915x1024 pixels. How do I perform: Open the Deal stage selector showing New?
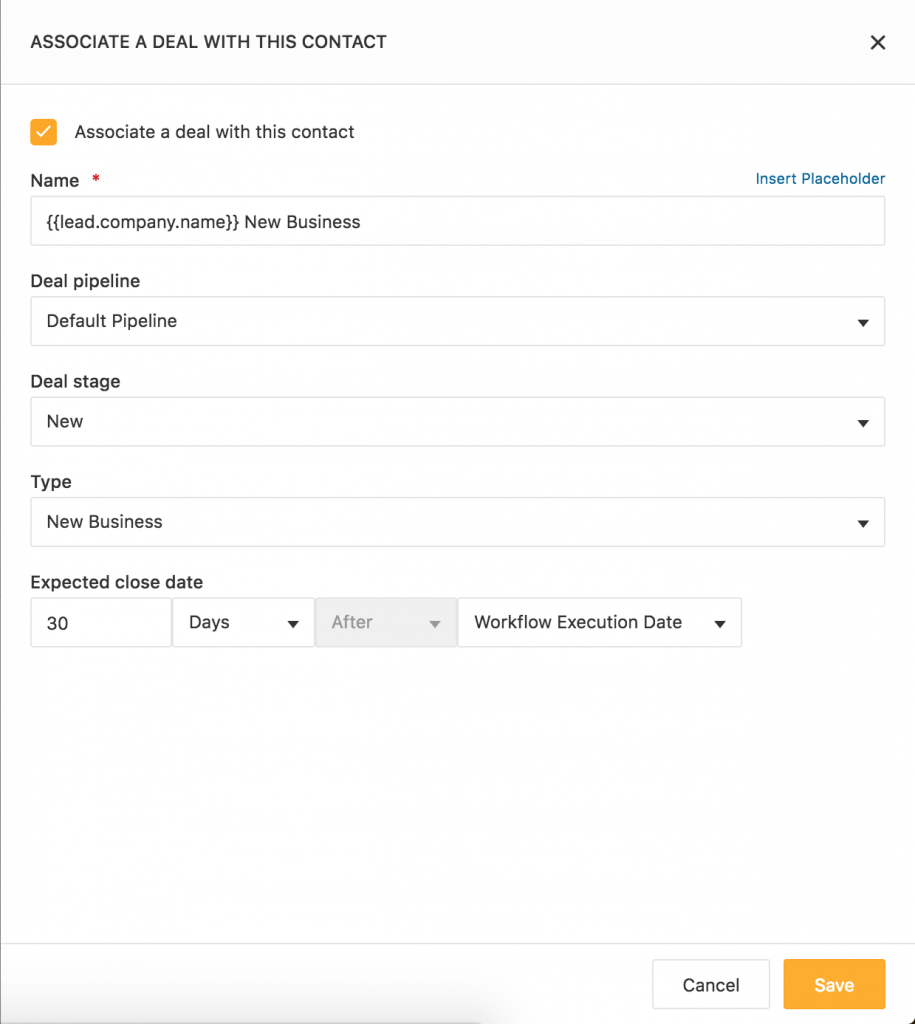(x=457, y=421)
